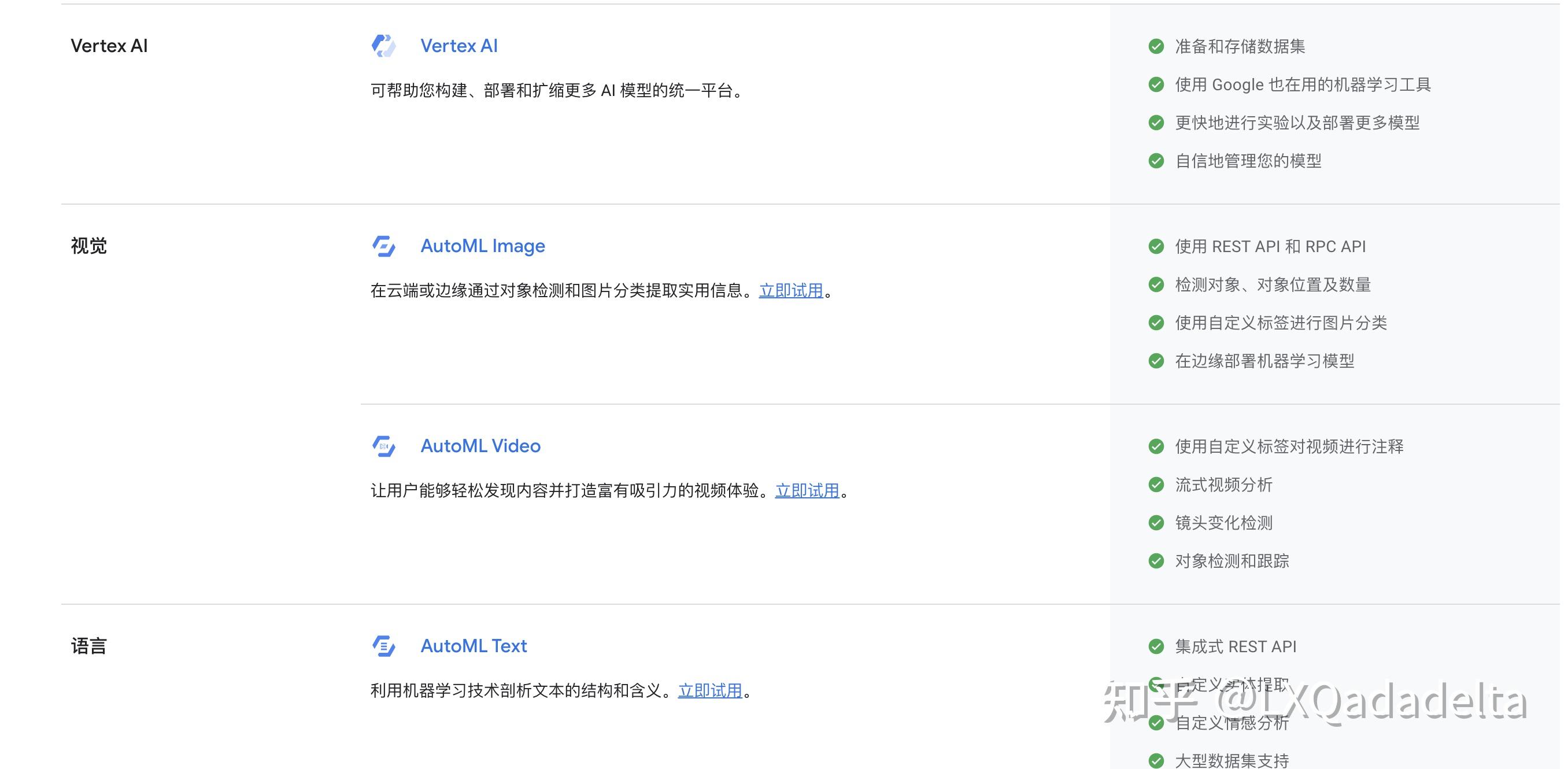The width and height of the screenshot is (1568, 769).
Task: Click the AutoML Video product icon
Action: point(383,446)
